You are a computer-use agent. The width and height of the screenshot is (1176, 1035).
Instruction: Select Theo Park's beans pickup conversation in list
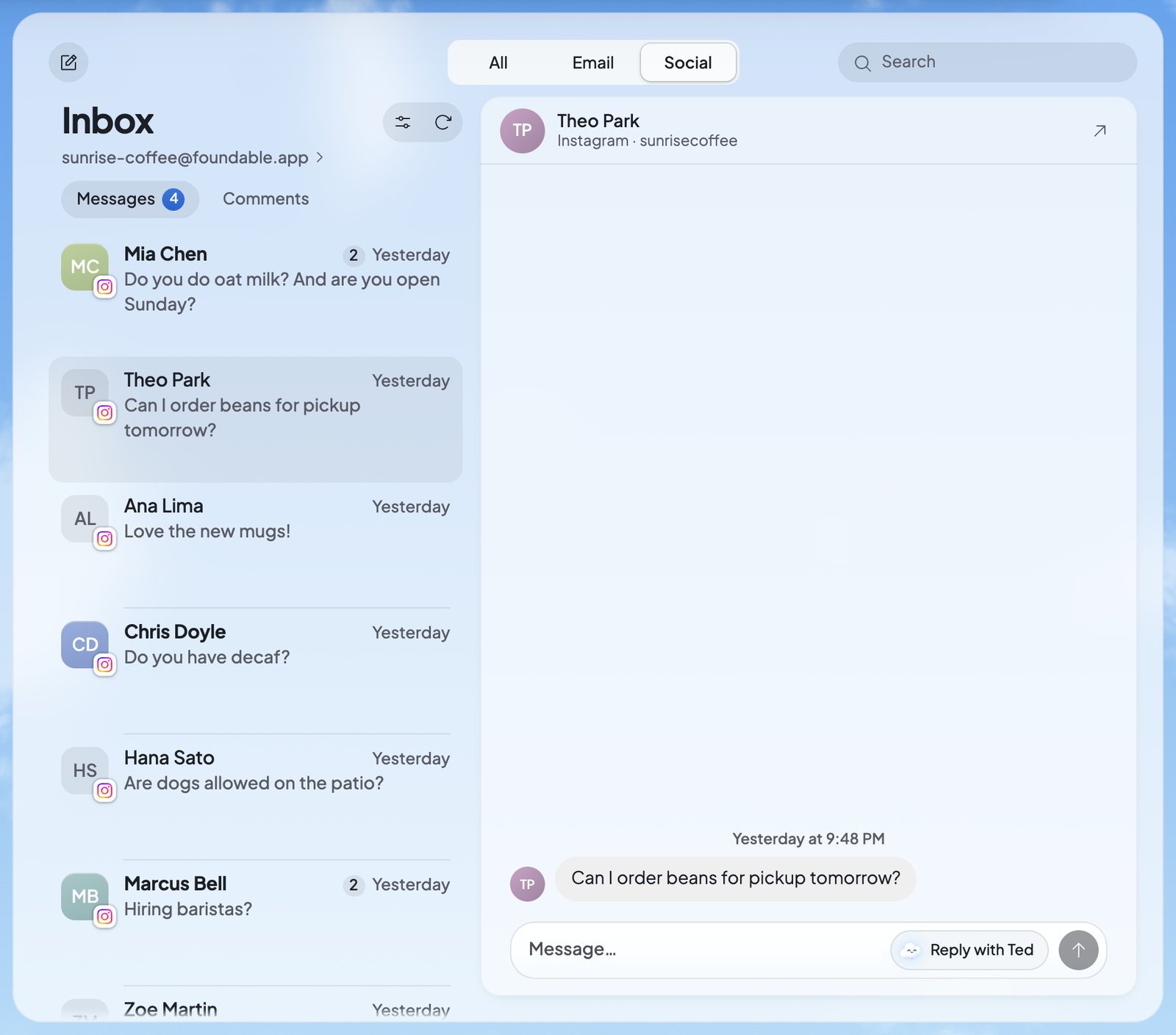[256, 420]
